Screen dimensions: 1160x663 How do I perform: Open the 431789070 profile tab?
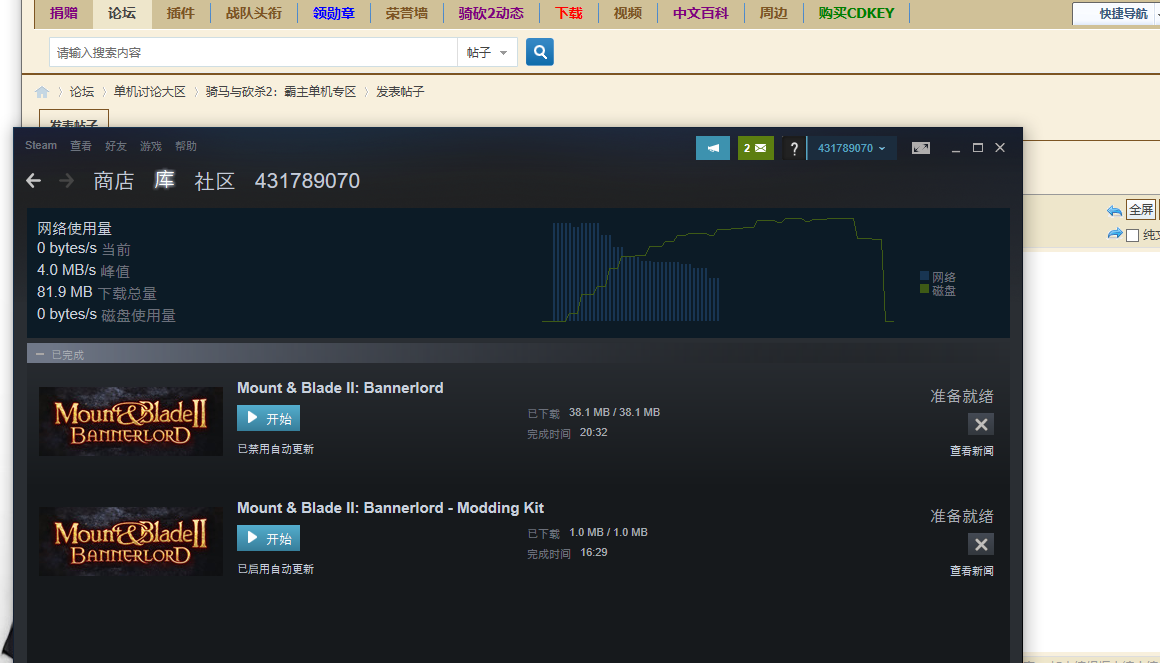(x=307, y=181)
